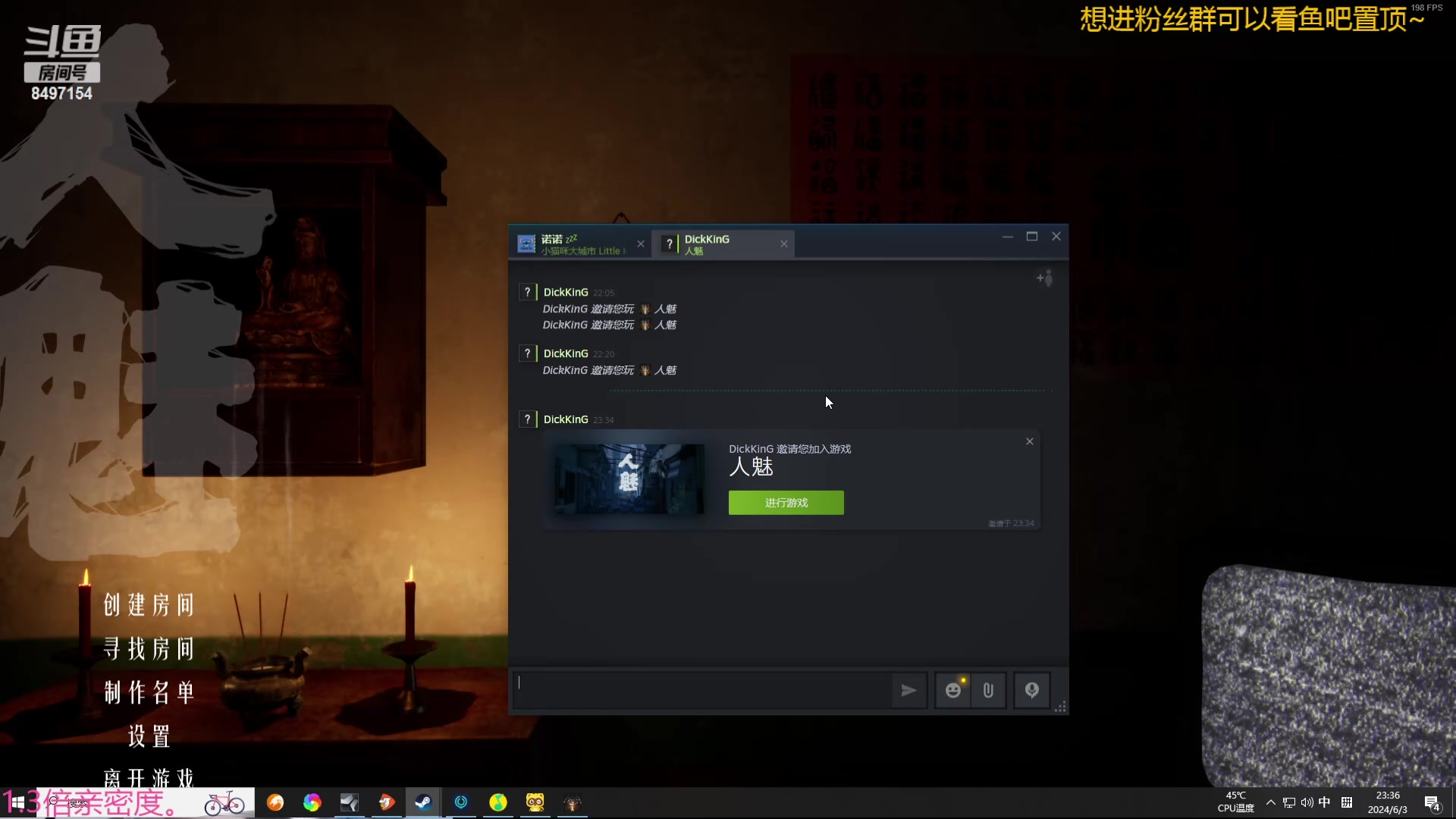Select 寻找房间 find room menu item

click(149, 649)
